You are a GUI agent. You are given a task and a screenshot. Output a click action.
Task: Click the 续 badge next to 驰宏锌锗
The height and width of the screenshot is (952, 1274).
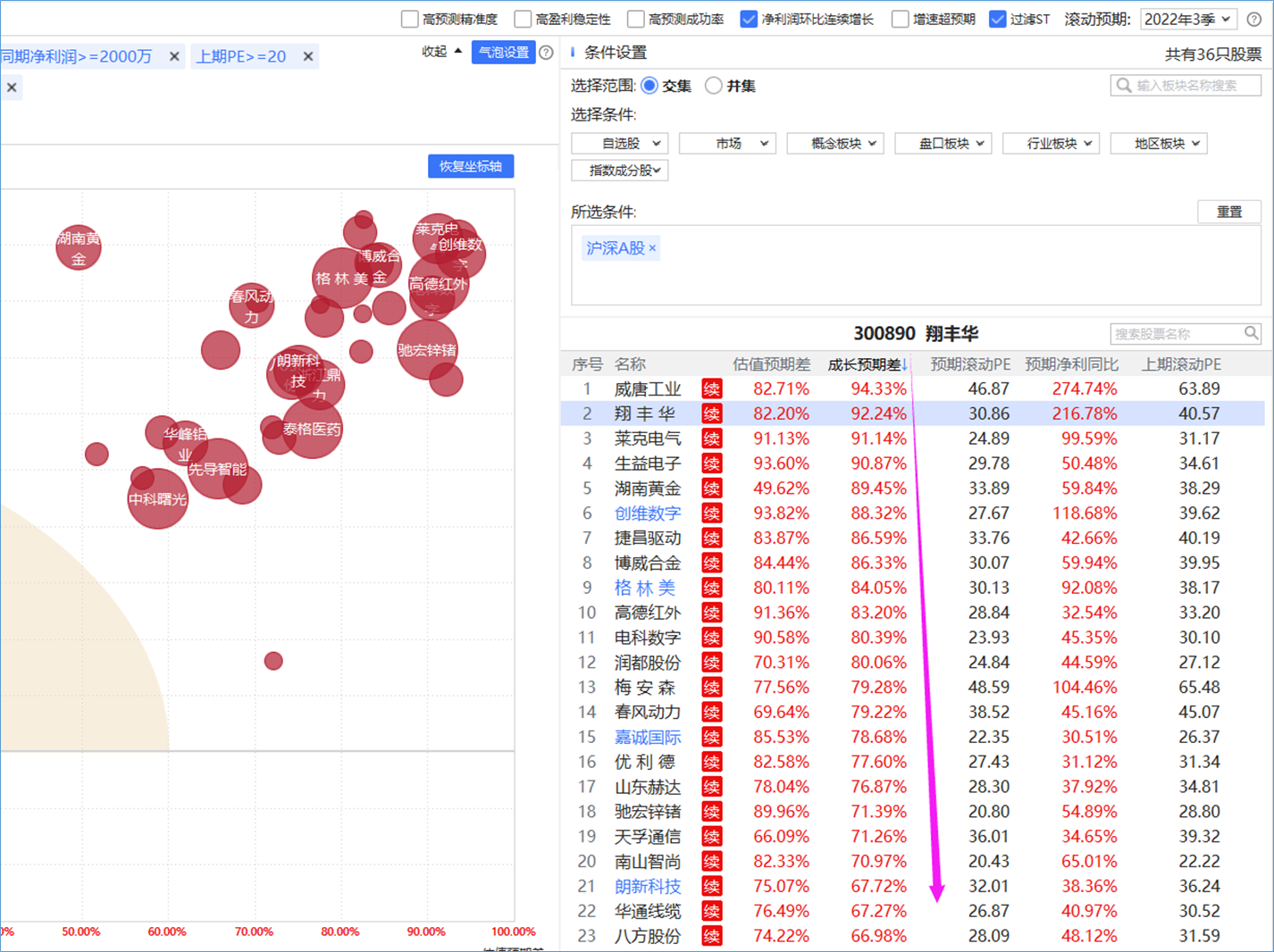pyautogui.click(x=711, y=812)
